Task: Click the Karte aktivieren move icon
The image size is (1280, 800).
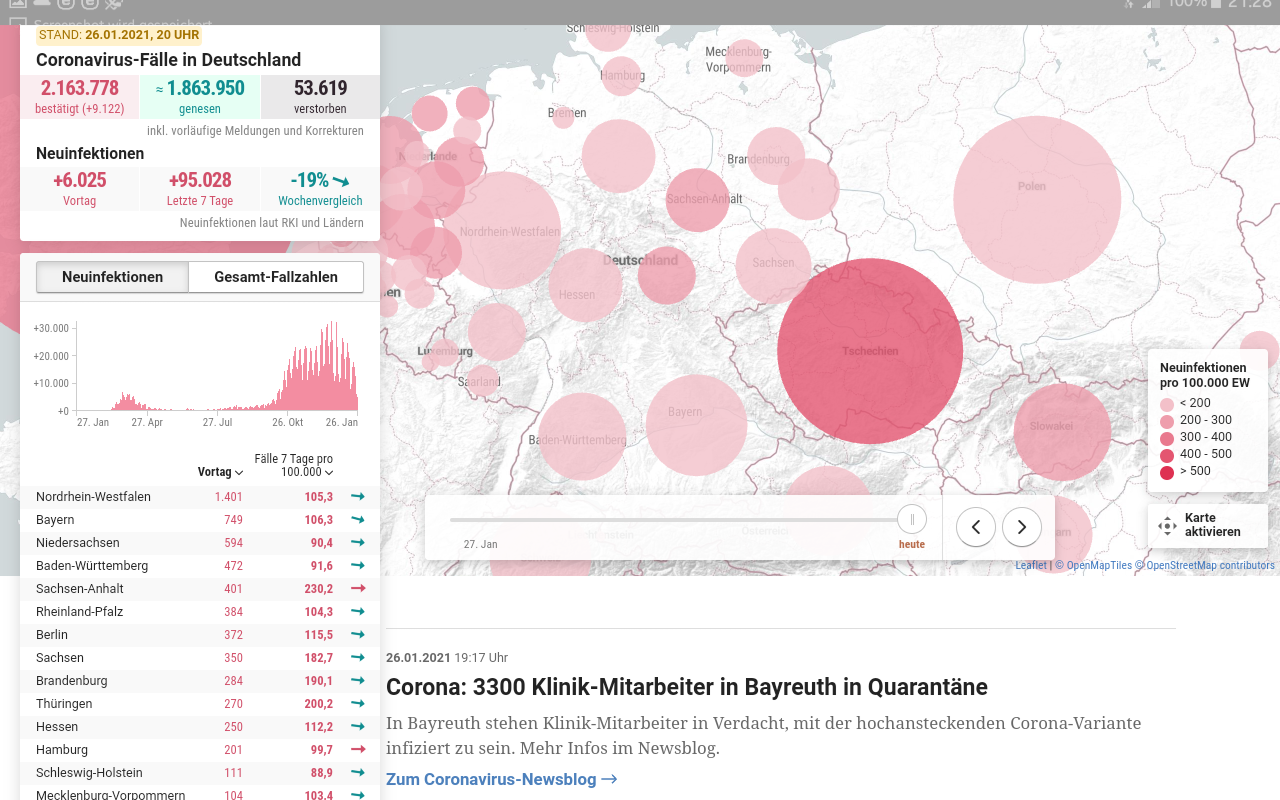Action: [x=1167, y=526]
